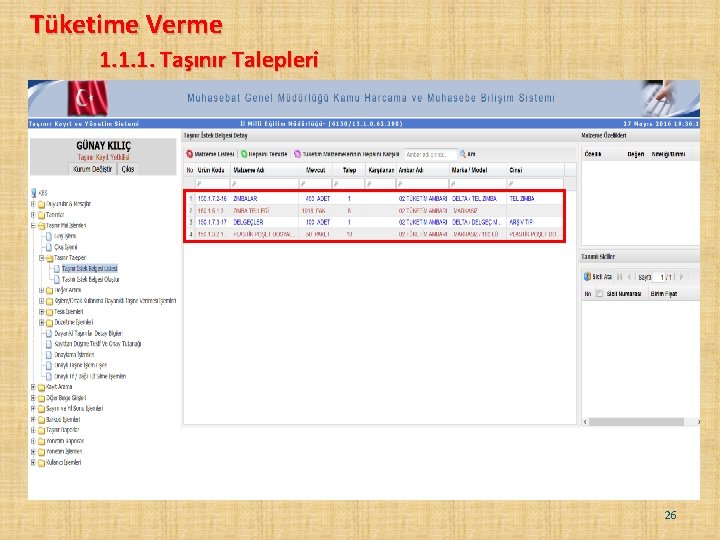Go to previous page in Tanımlı Siciller

click(630, 276)
